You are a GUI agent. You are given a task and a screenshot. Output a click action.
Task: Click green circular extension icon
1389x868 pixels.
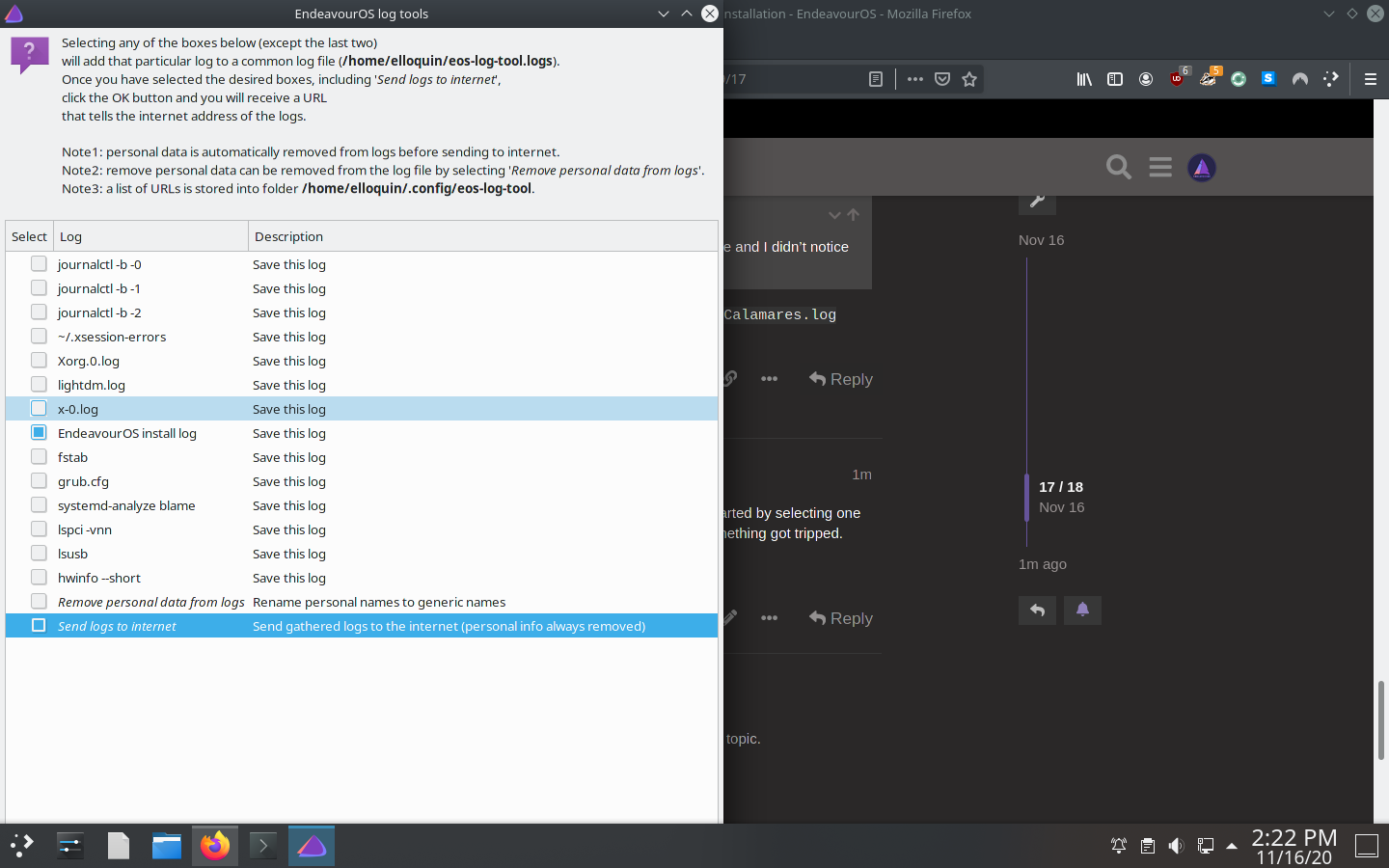pos(1239,79)
